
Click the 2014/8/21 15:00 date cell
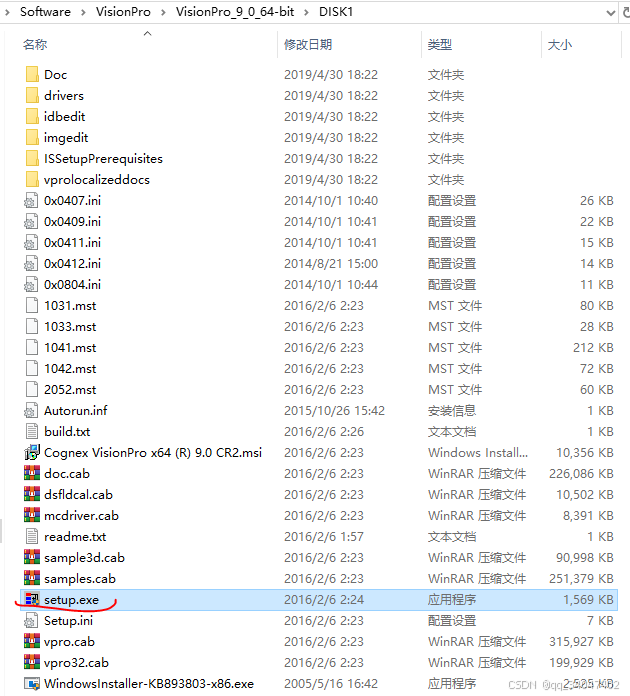331,264
